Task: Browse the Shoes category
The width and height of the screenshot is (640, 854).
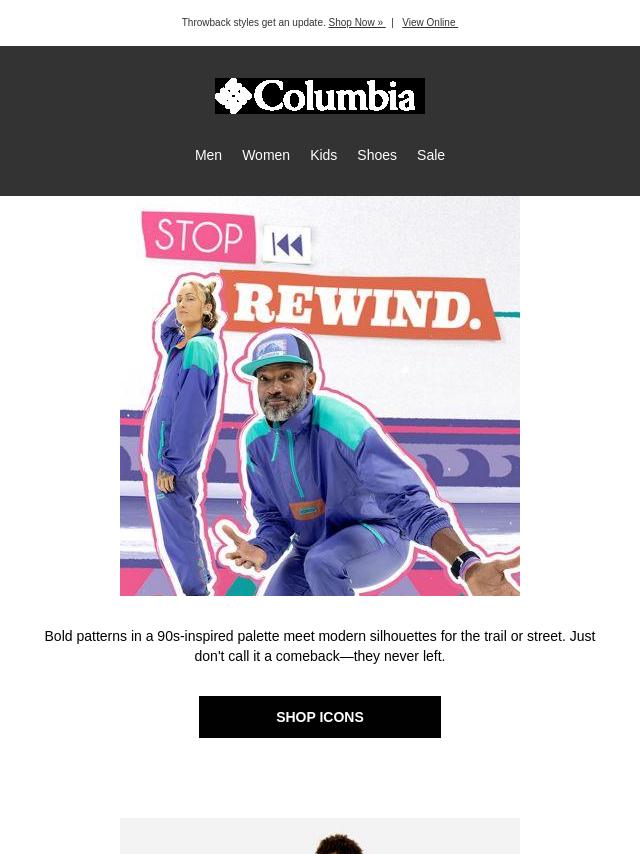Action: point(377,155)
